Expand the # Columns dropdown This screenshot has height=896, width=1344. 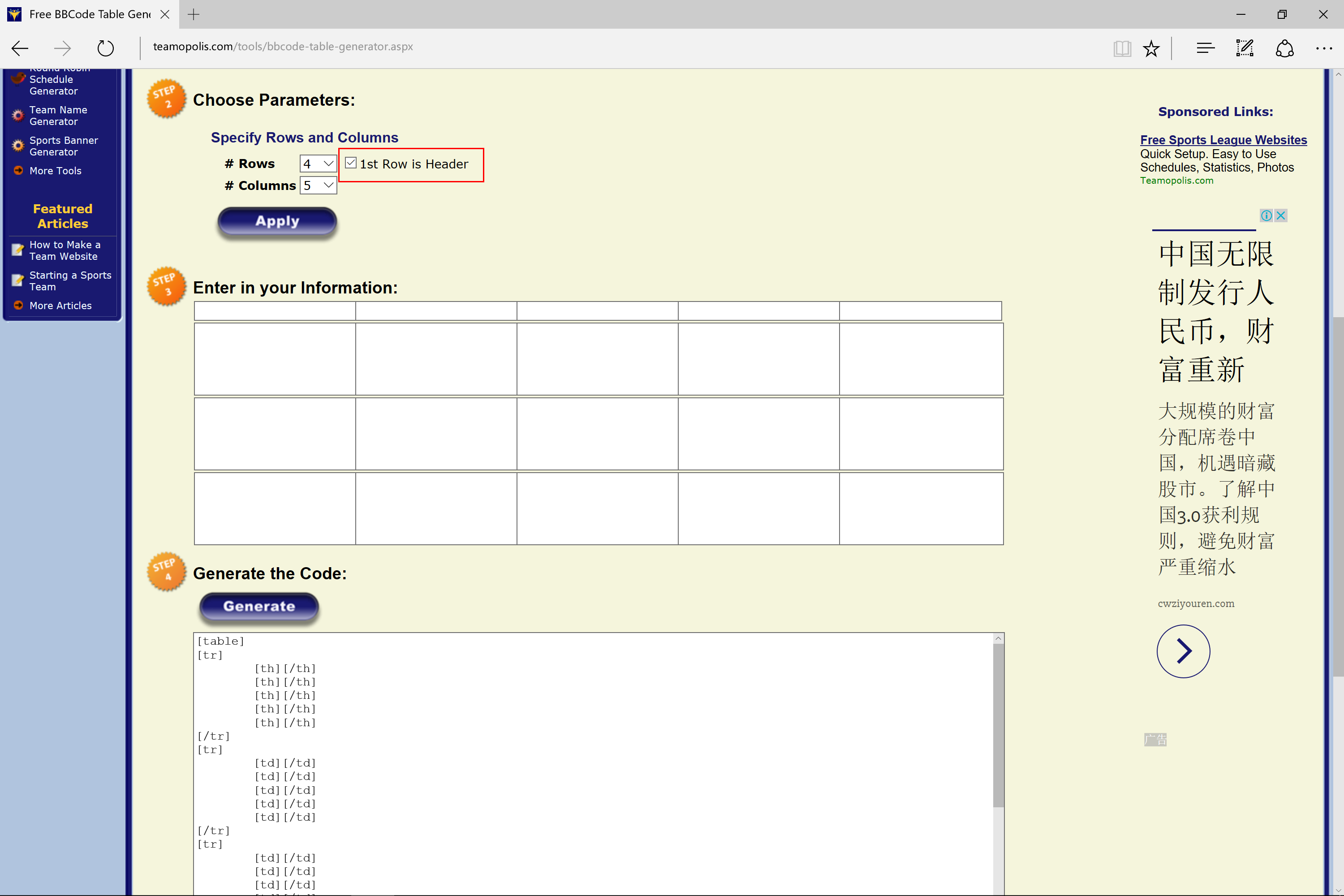tap(318, 185)
